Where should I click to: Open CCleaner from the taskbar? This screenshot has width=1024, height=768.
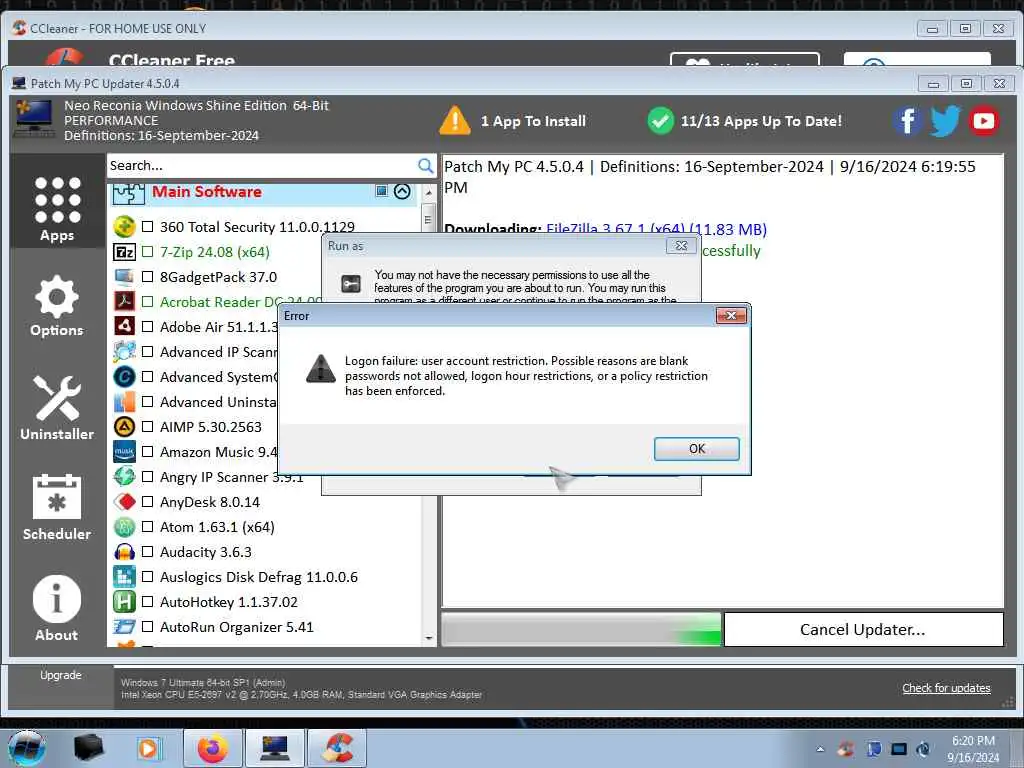coord(336,748)
